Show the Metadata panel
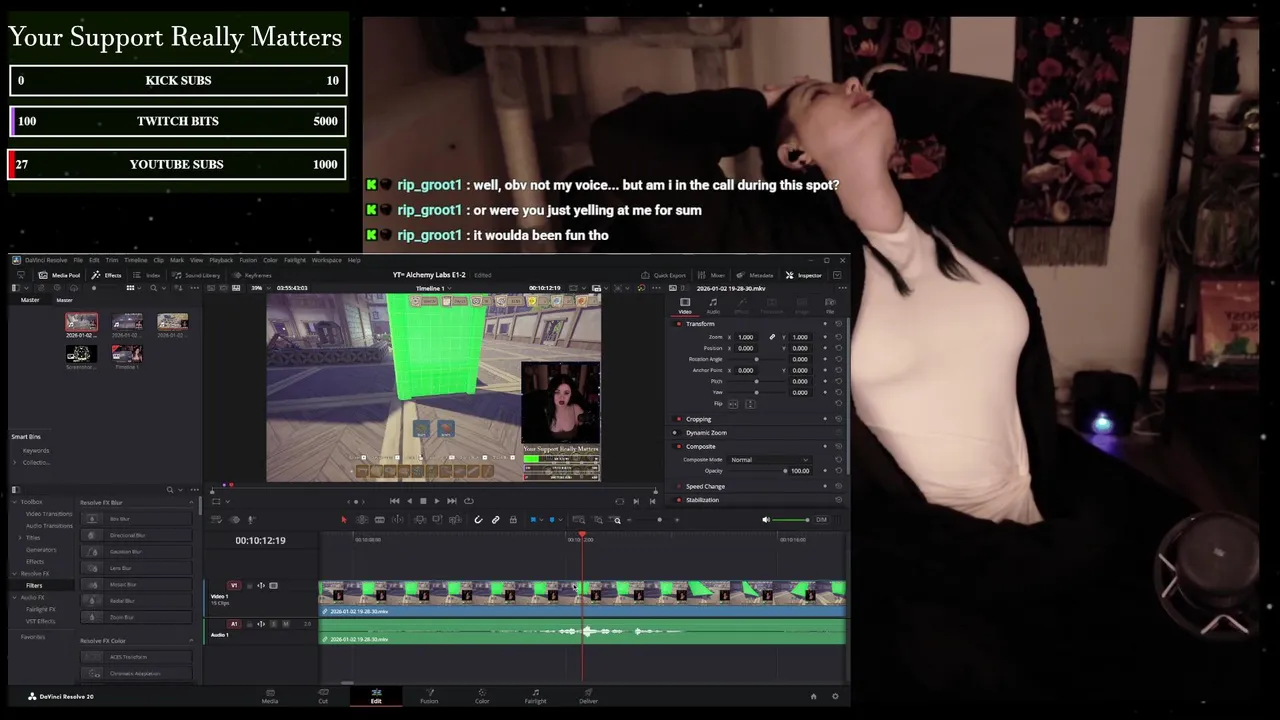 coord(756,275)
